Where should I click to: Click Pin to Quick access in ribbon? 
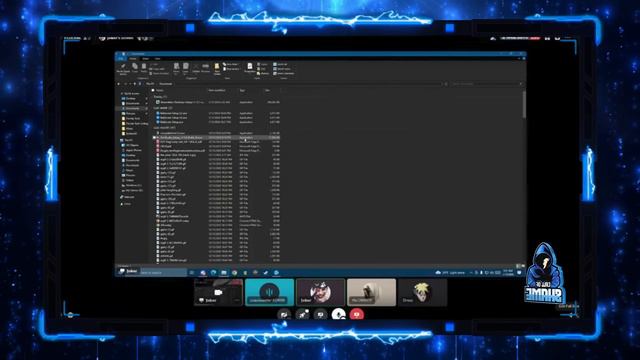coord(123,69)
